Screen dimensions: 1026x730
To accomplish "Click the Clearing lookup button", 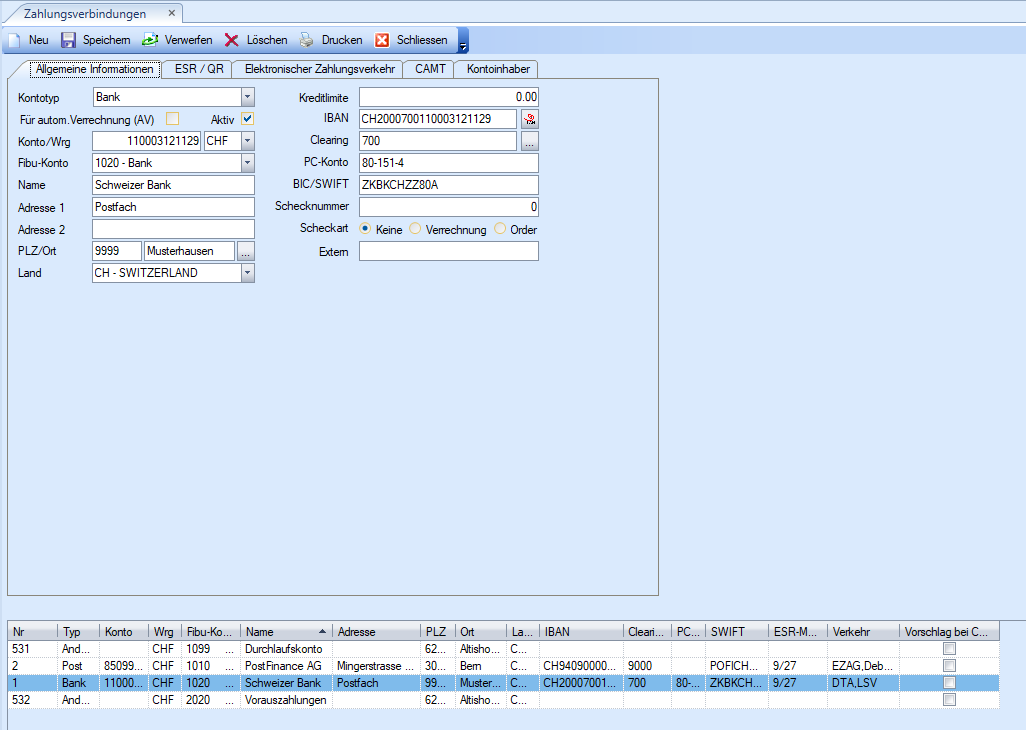I will [x=529, y=141].
